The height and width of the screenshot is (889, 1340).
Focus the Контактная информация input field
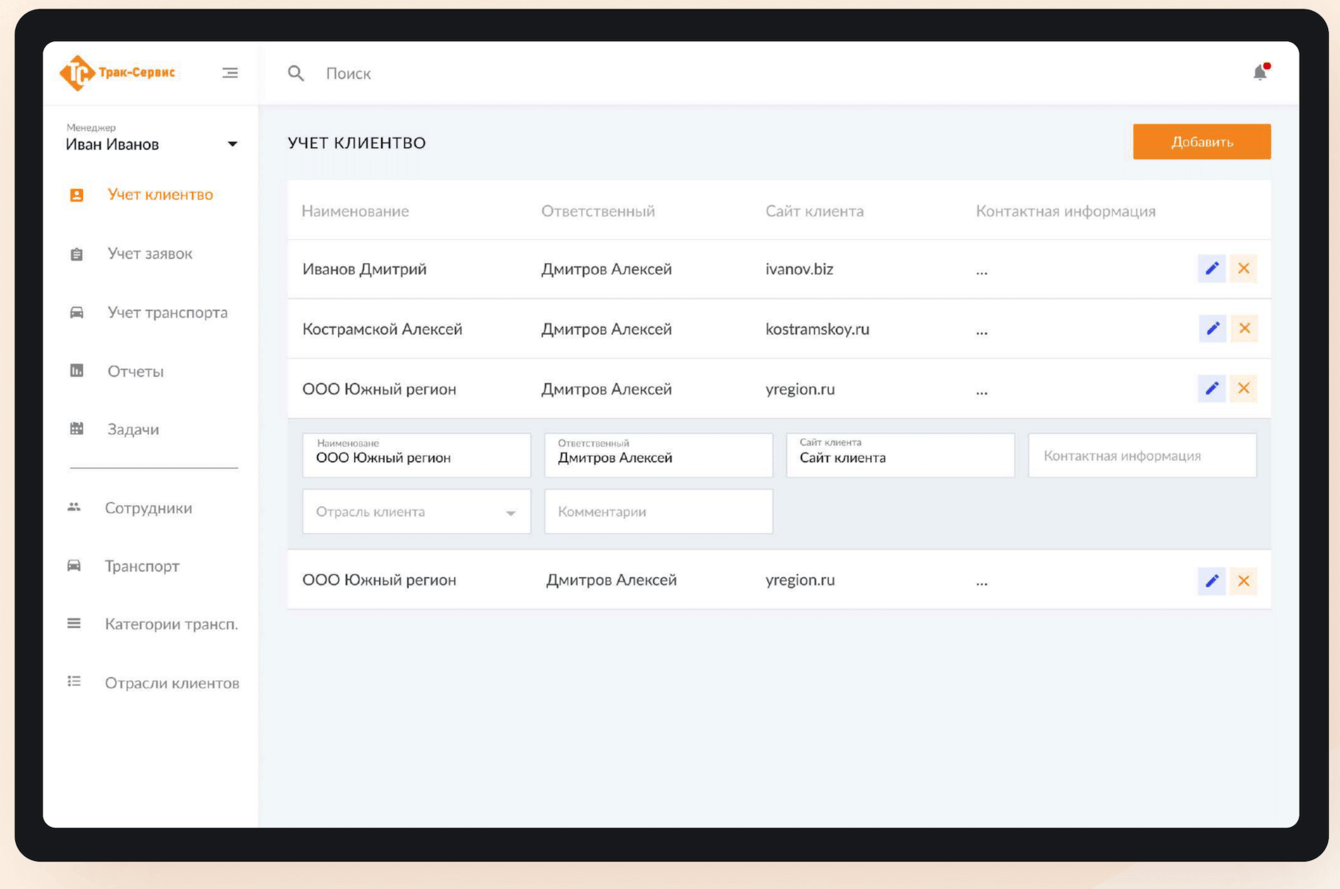(1142, 455)
